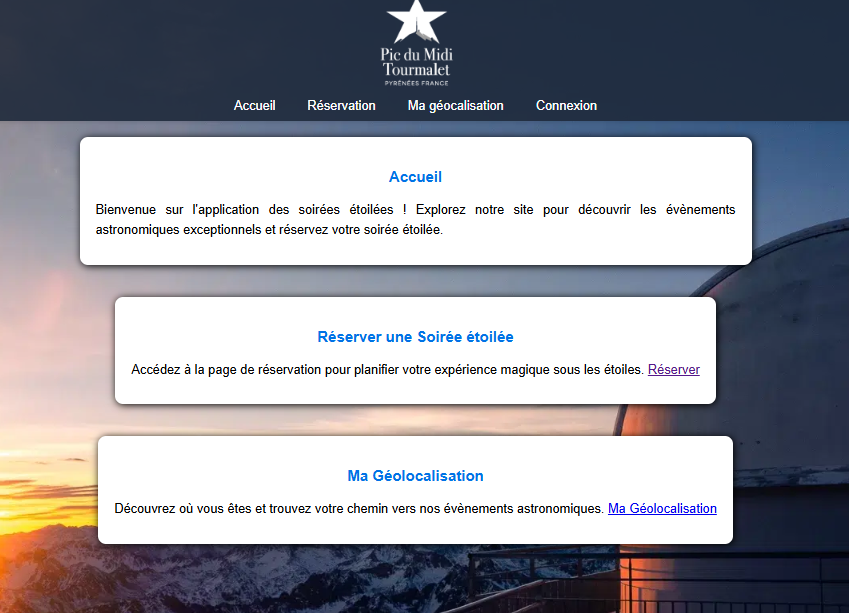The height and width of the screenshot is (613, 849).
Task: Click the blue Ma Géolocalisation card heading
Action: point(415,476)
